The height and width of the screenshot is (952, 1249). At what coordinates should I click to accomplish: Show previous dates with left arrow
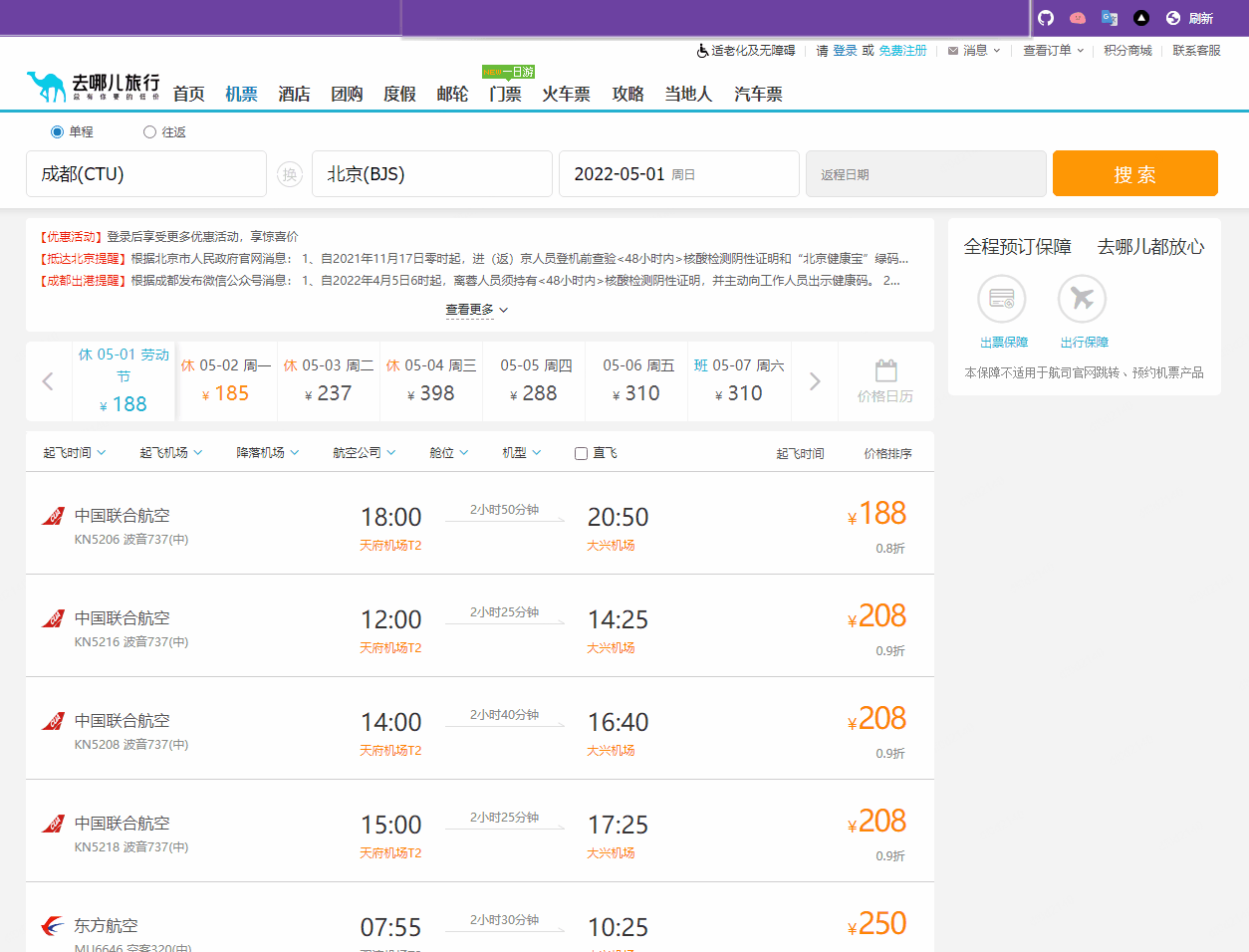click(48, 381)
